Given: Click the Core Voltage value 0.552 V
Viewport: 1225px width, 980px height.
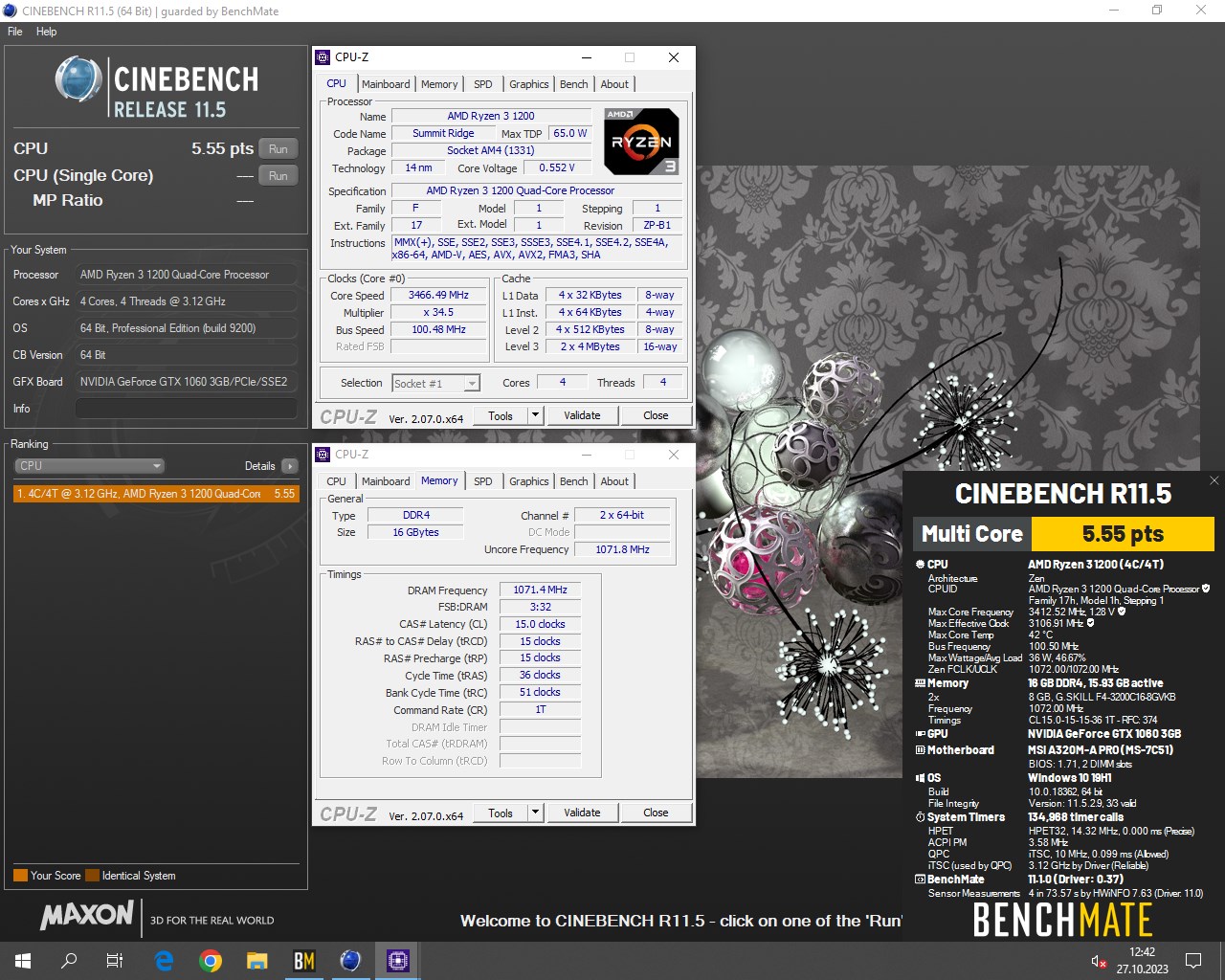Looking at the screenshot, I should 557,167.
